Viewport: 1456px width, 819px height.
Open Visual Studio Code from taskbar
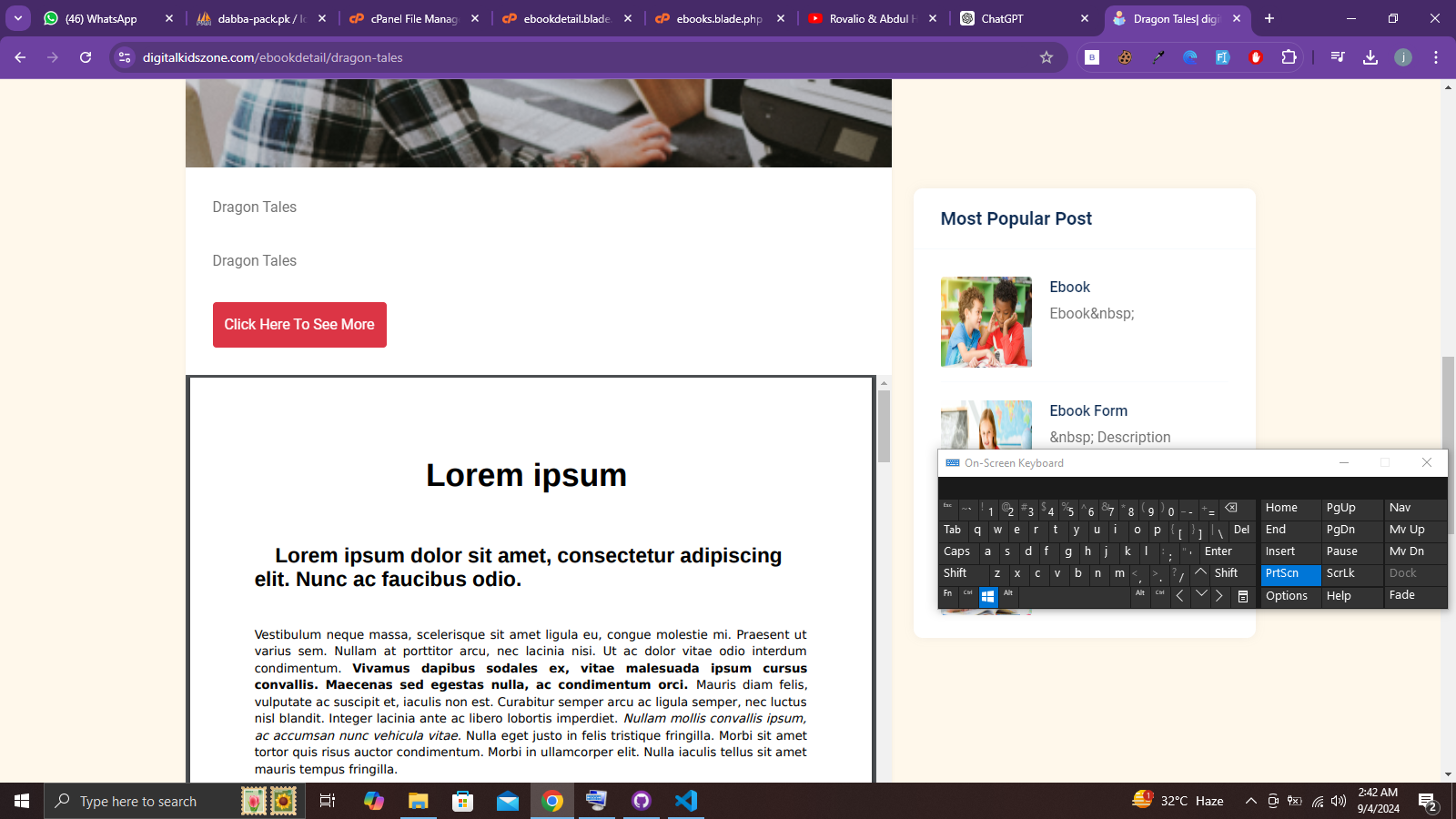click(x=686, y=801)
